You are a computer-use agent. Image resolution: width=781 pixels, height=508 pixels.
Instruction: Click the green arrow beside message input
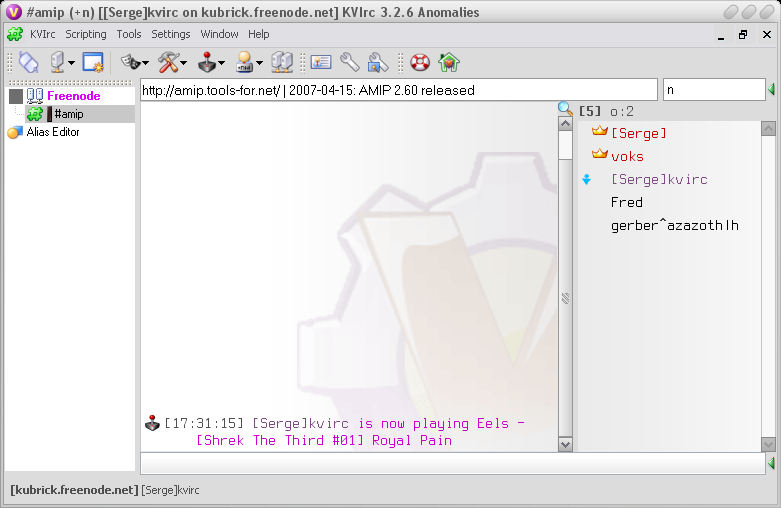pos(772,463)
